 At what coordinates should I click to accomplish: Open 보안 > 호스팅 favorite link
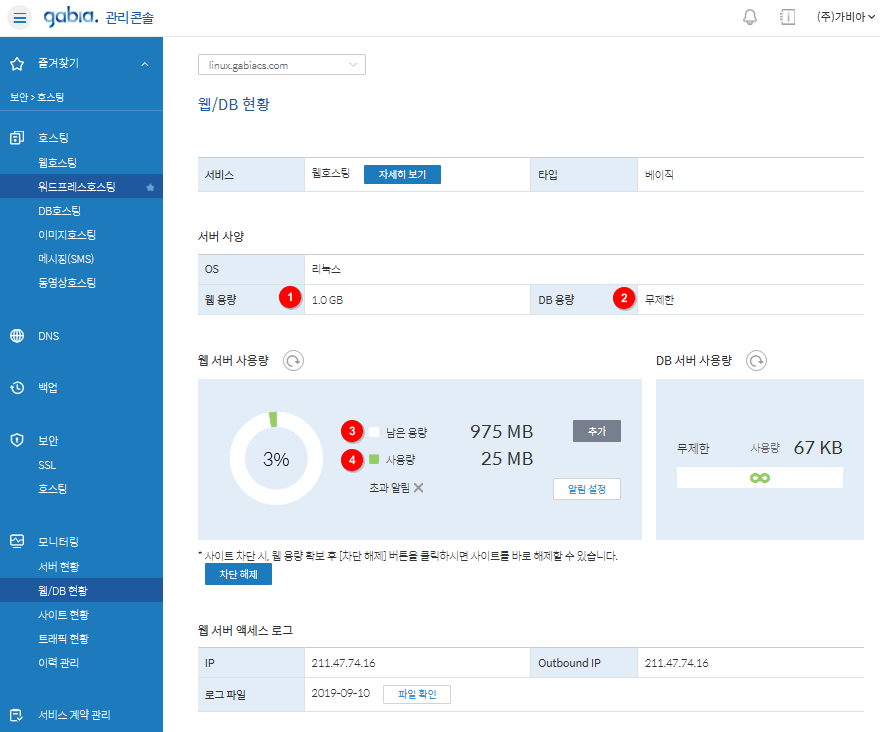tap(37, 97)
